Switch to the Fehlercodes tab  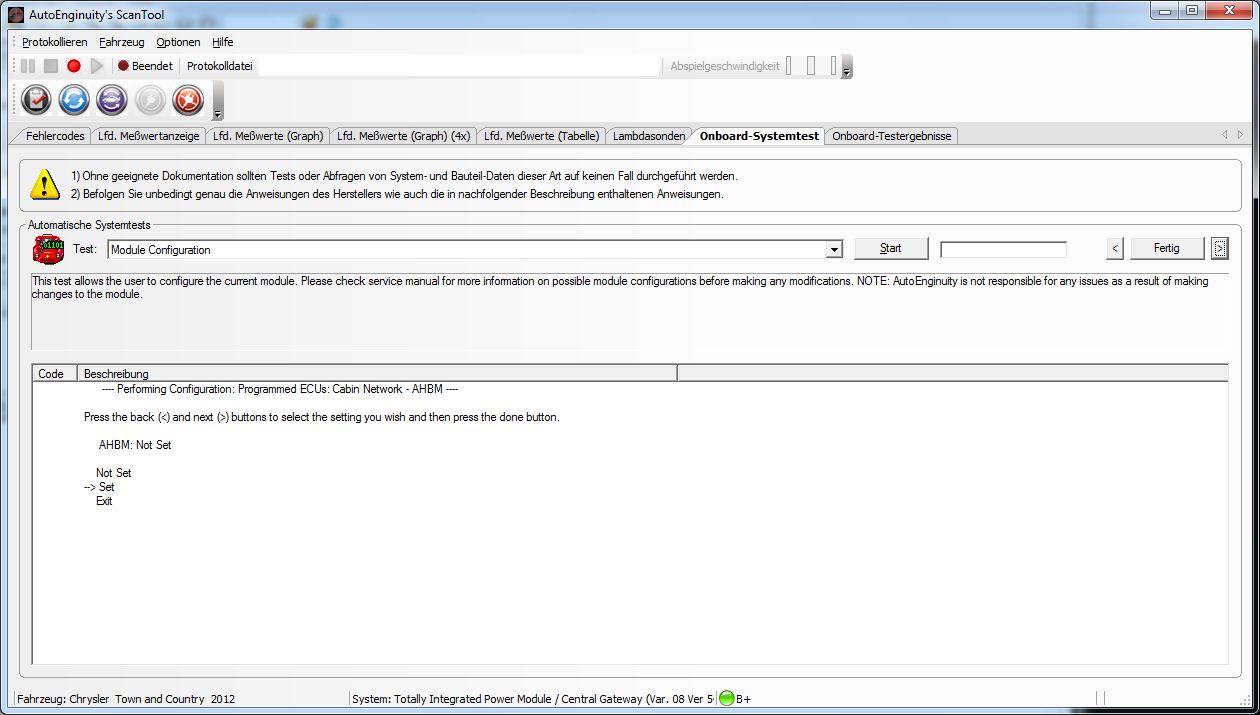(55, 136)
